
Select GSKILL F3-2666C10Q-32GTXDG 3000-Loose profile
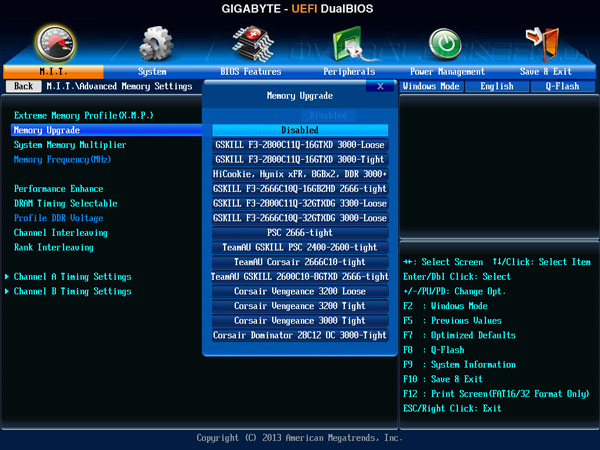[x=300, y=218]
